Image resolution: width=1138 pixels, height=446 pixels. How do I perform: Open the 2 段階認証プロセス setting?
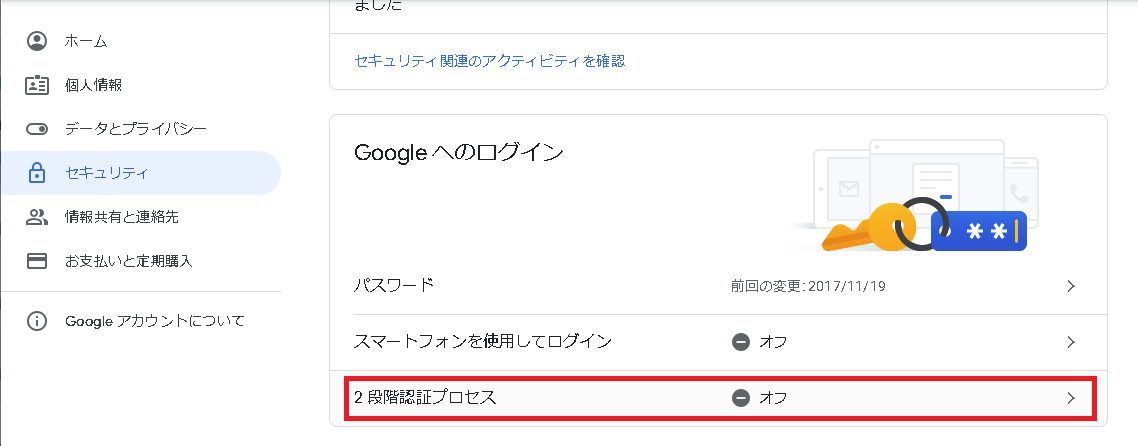point(721,397)
